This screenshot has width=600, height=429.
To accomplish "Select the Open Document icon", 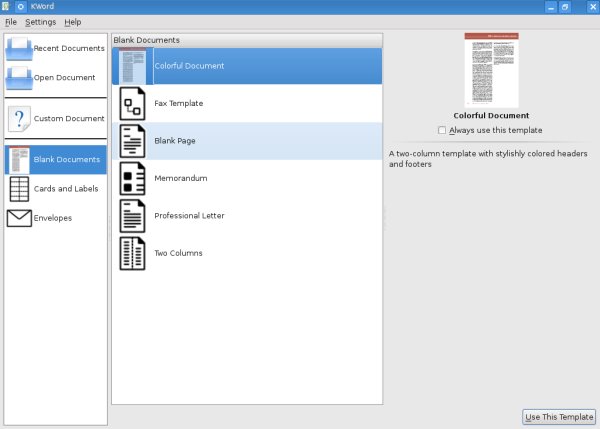I will click(19, 78).
